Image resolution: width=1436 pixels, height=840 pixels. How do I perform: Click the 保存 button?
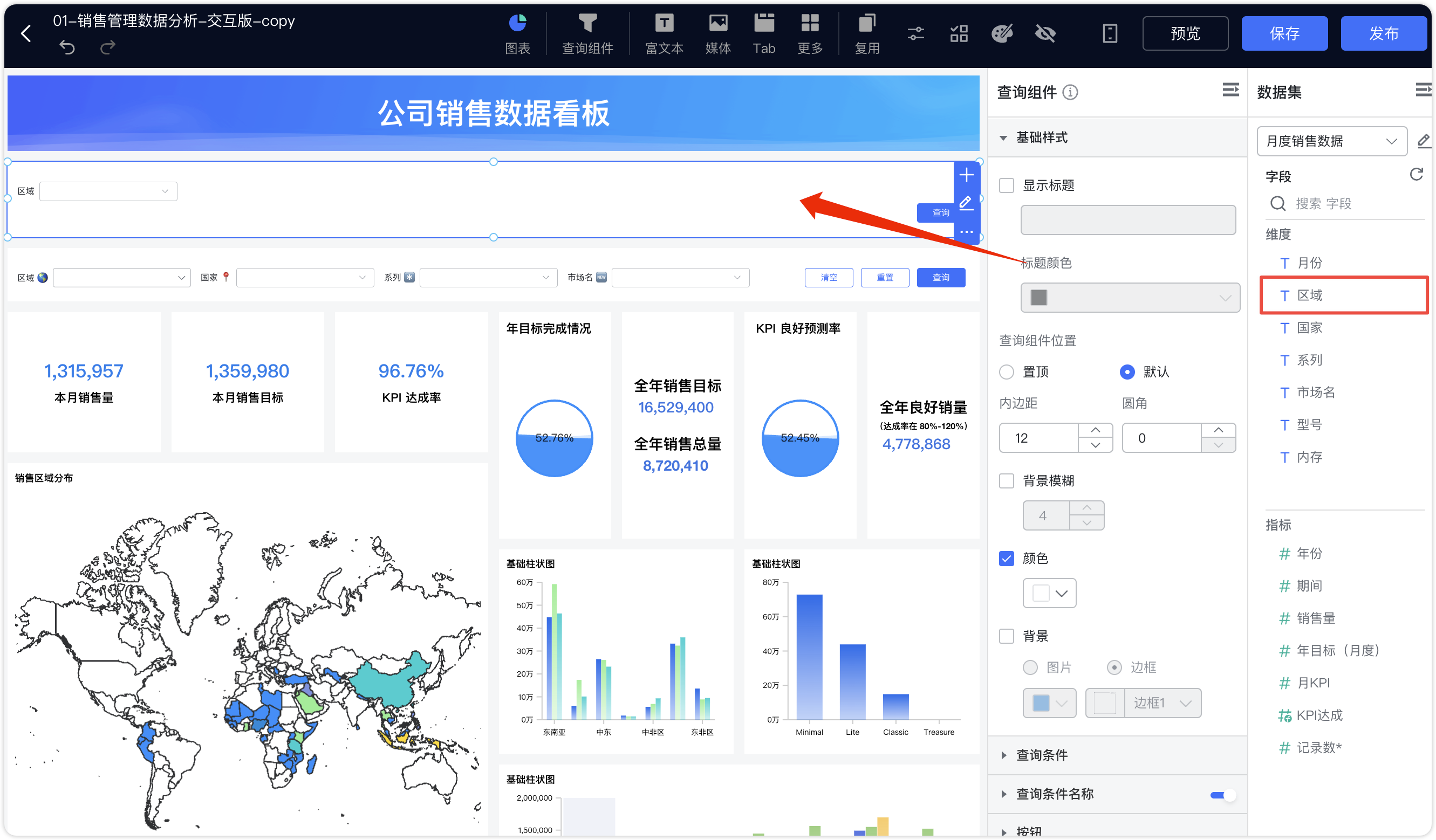(1284, 33)
